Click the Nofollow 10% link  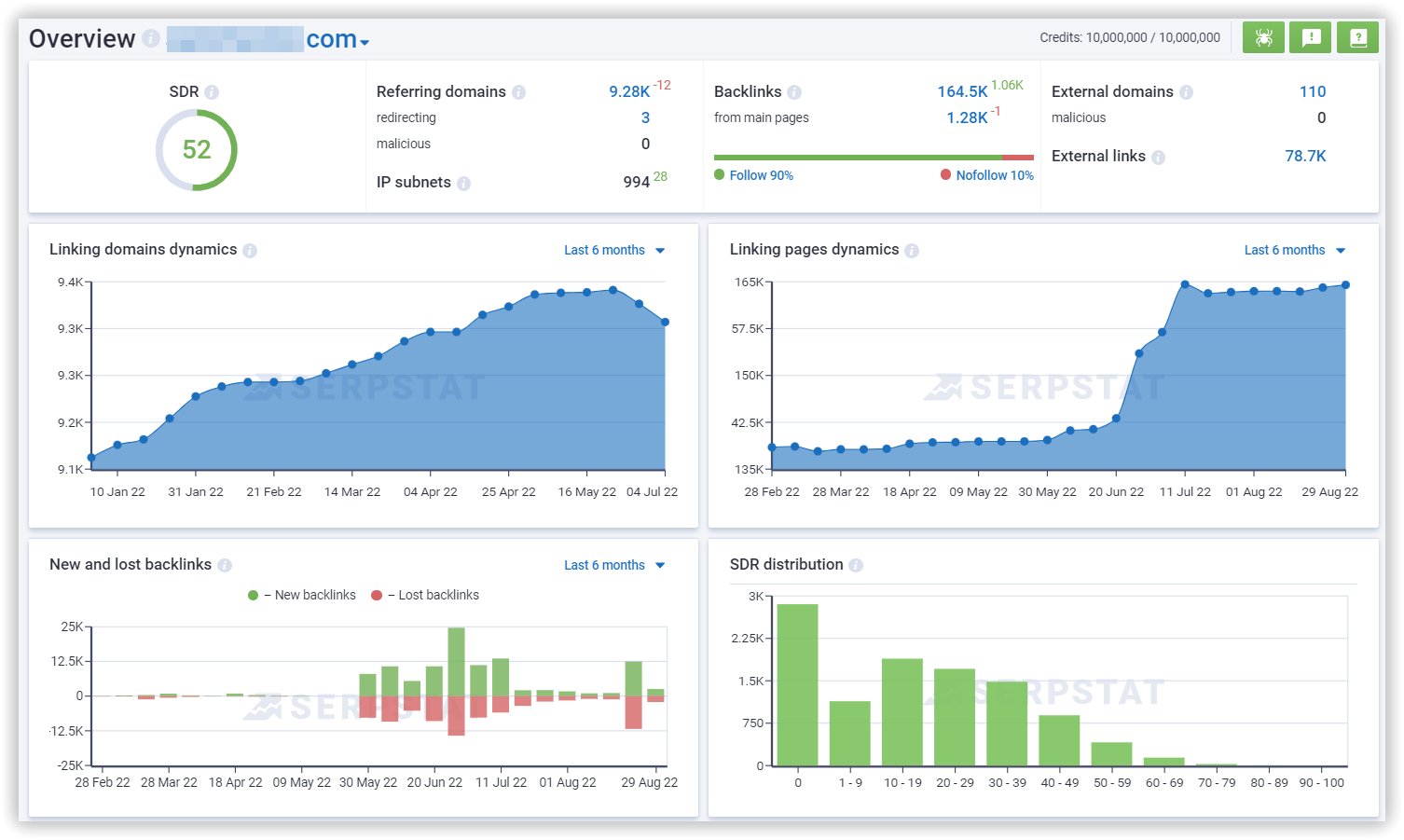point(994,175)
